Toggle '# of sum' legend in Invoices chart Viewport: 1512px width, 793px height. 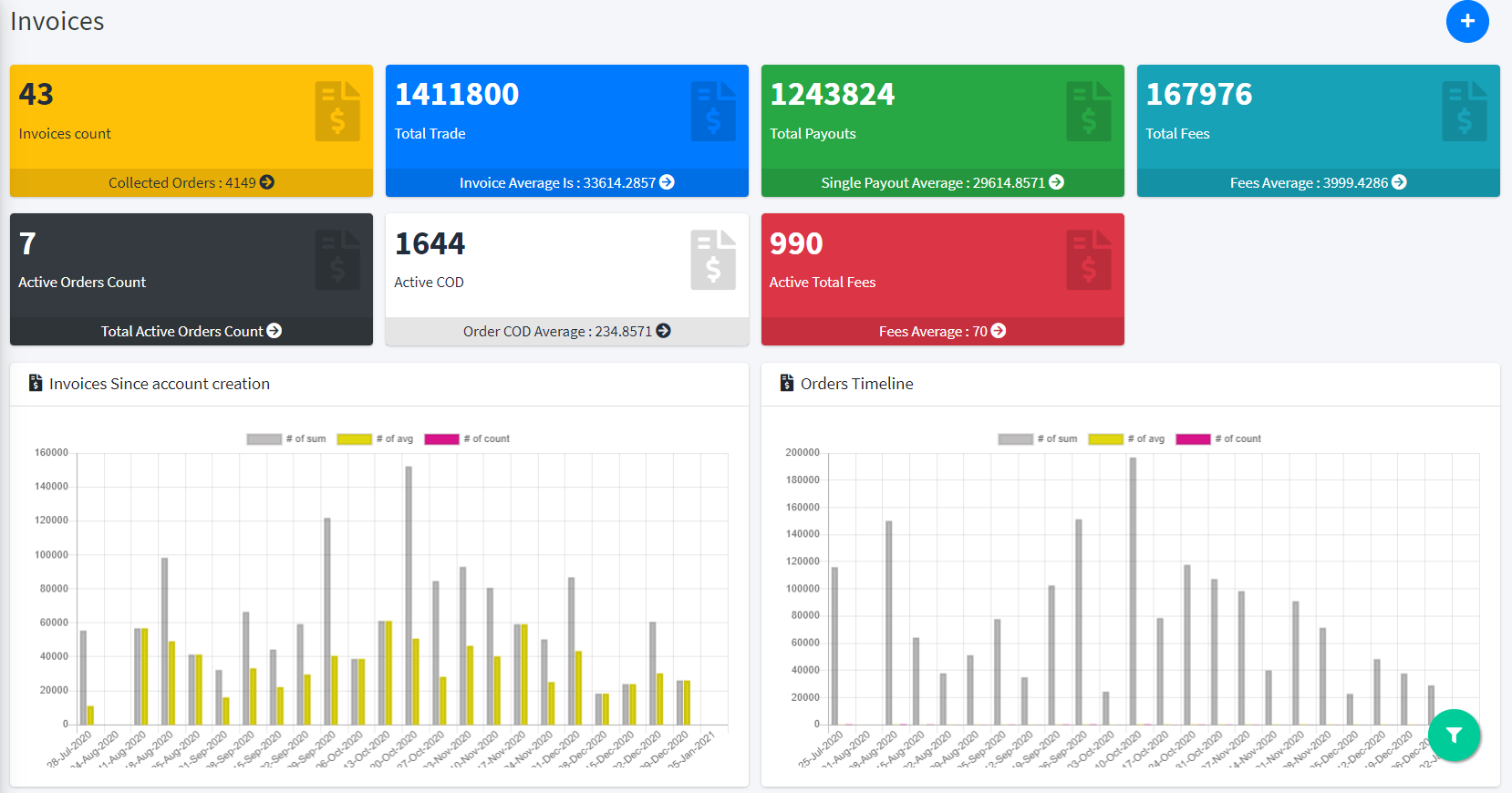point(286,438)
